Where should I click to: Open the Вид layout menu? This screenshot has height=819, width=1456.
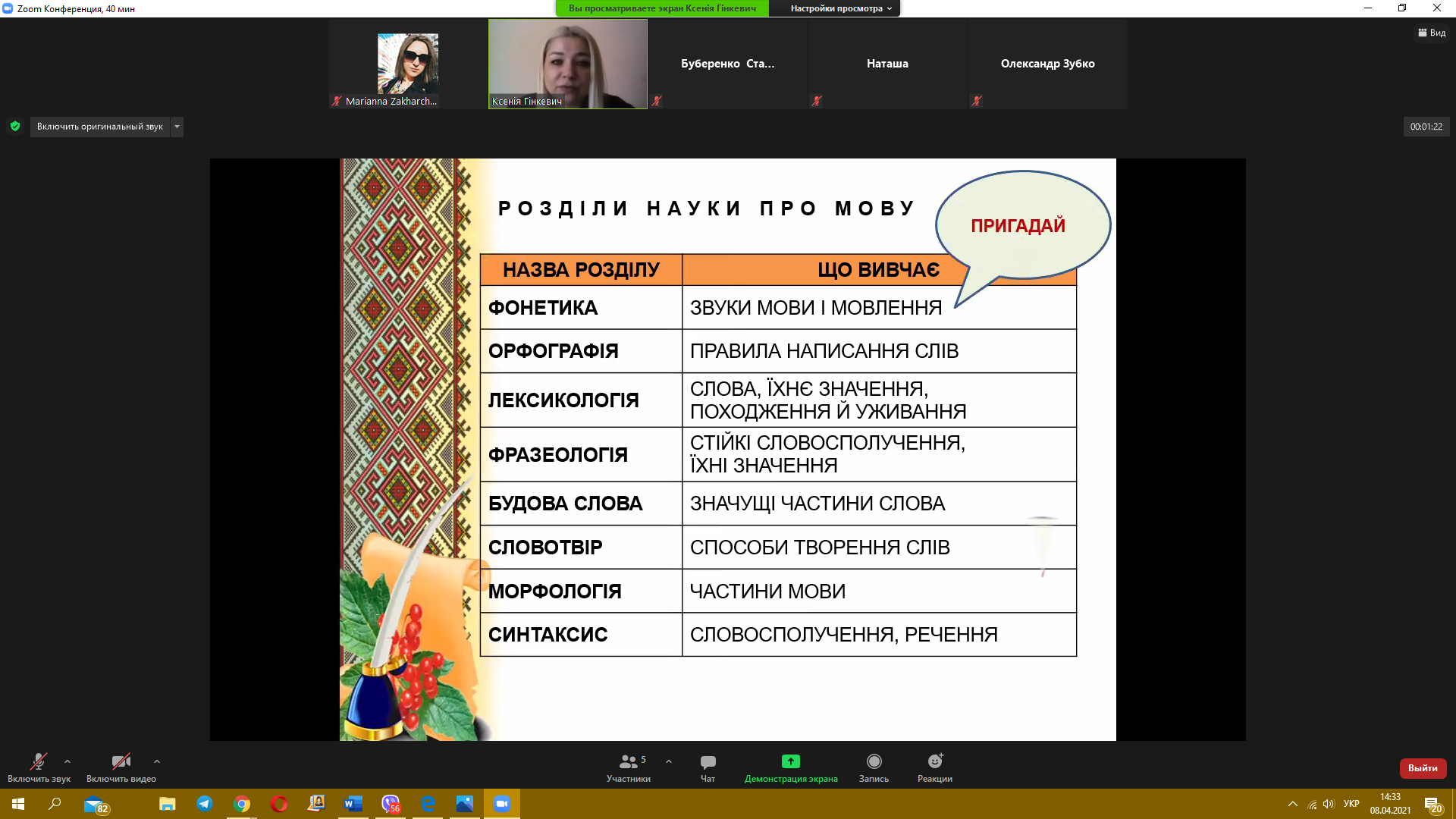pos(1432,33)
